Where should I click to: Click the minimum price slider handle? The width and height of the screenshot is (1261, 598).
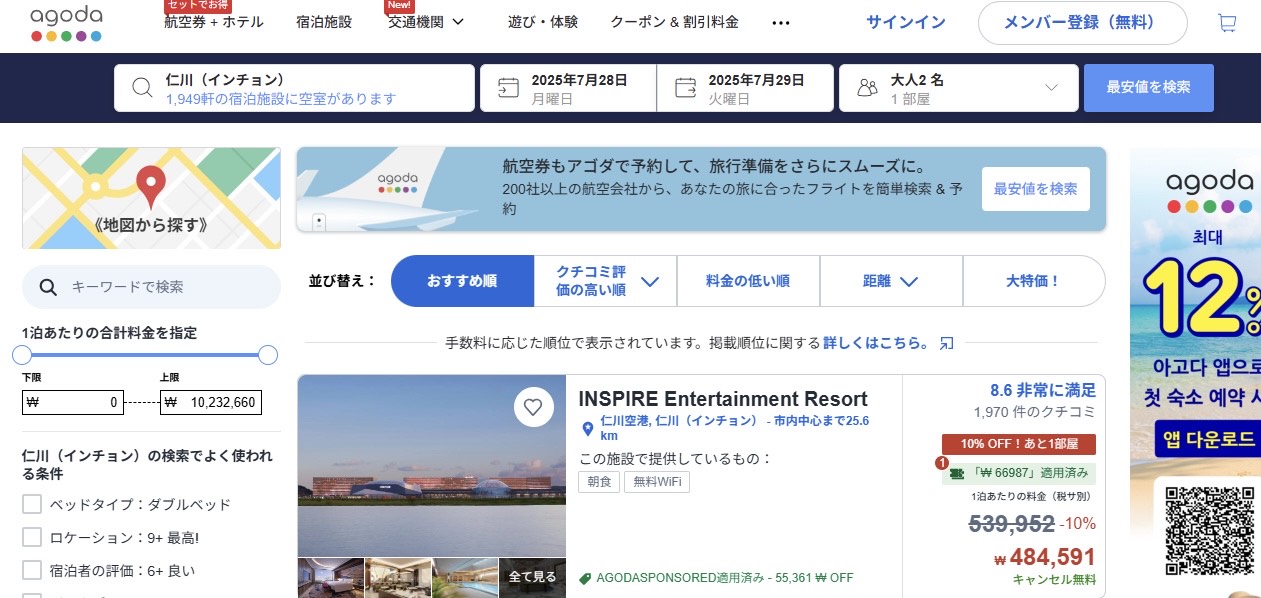pyautogui.click(x=22, y=355)
